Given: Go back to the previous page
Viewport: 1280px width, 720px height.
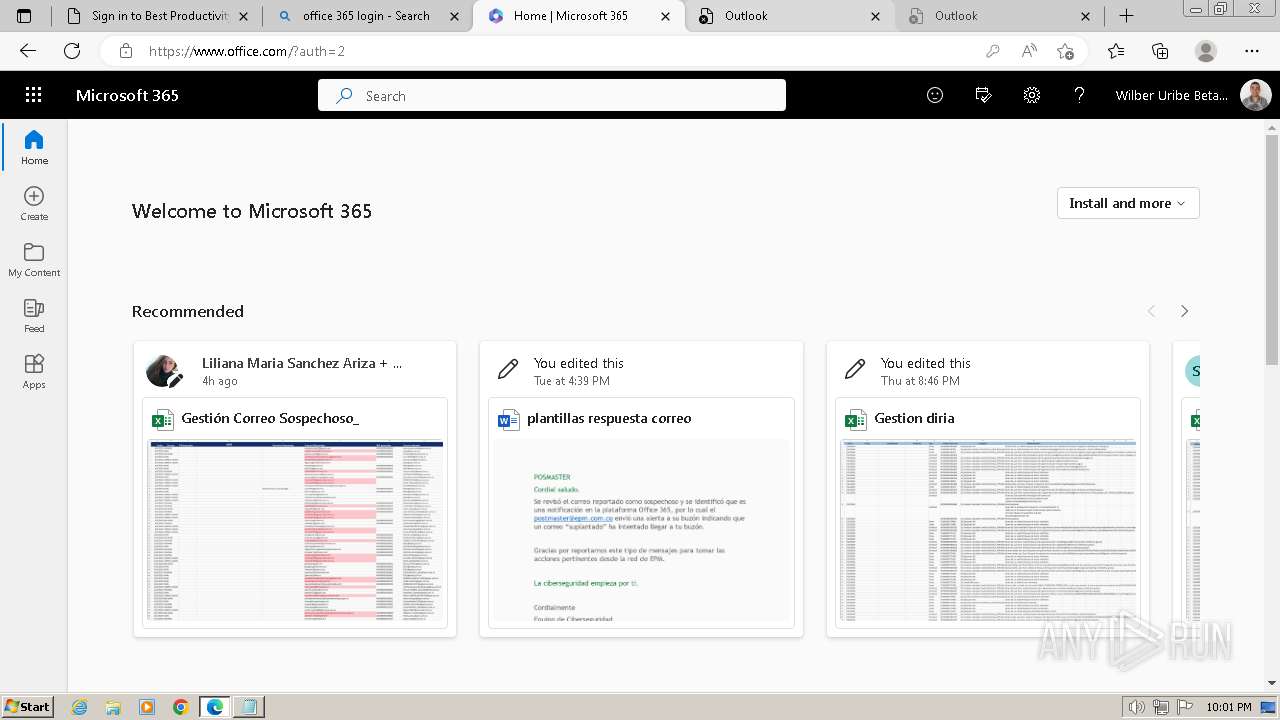Looking at the screenshot, I should point(28,51).
